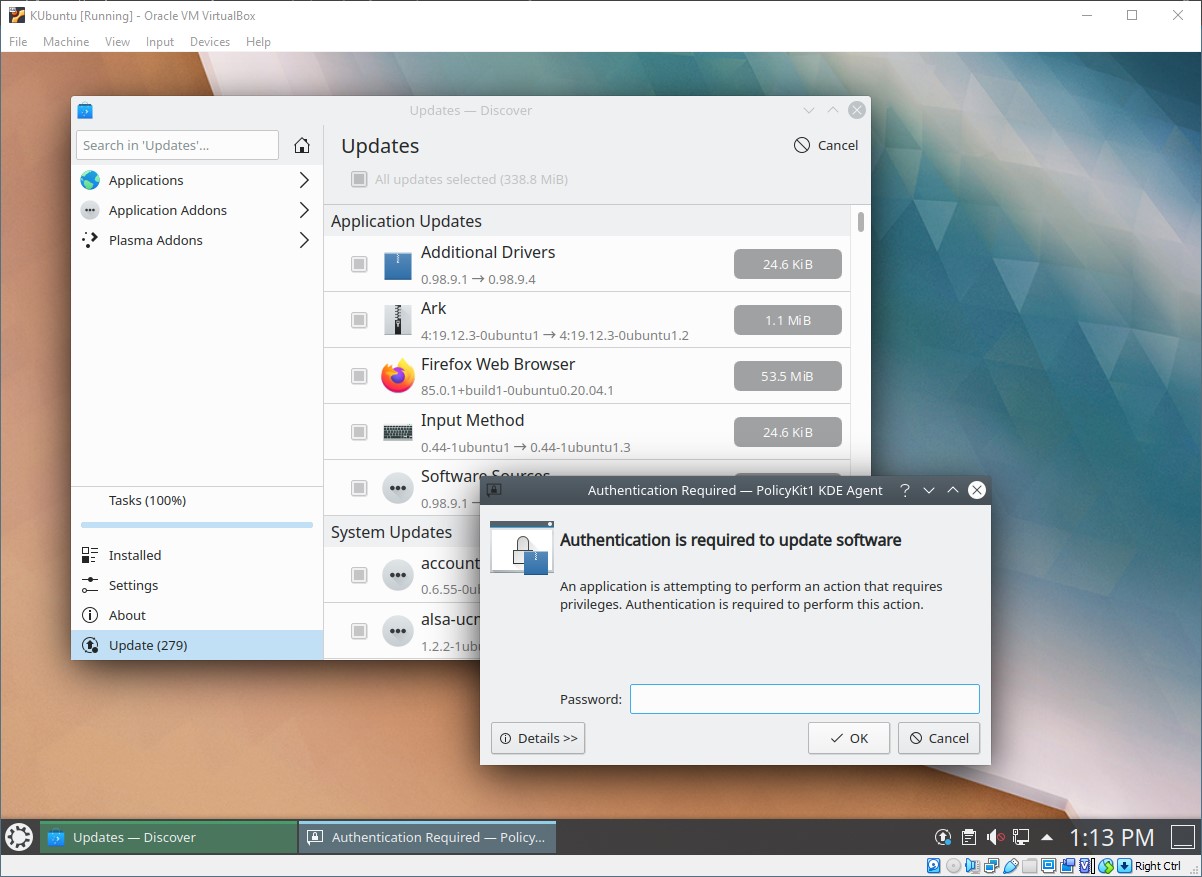Click the 1.1 MiB Ark size button
1202x877 pixels.
[x=787, y=320]
